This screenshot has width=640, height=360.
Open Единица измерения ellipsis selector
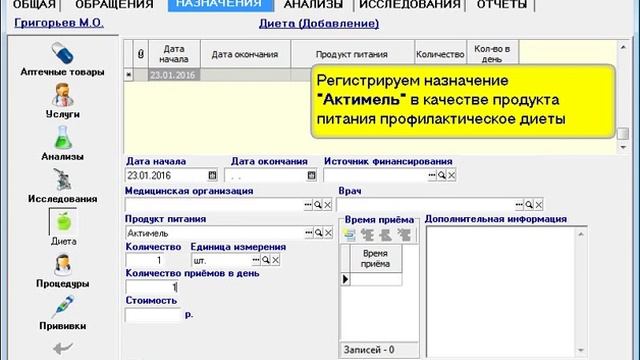[256, 260]
